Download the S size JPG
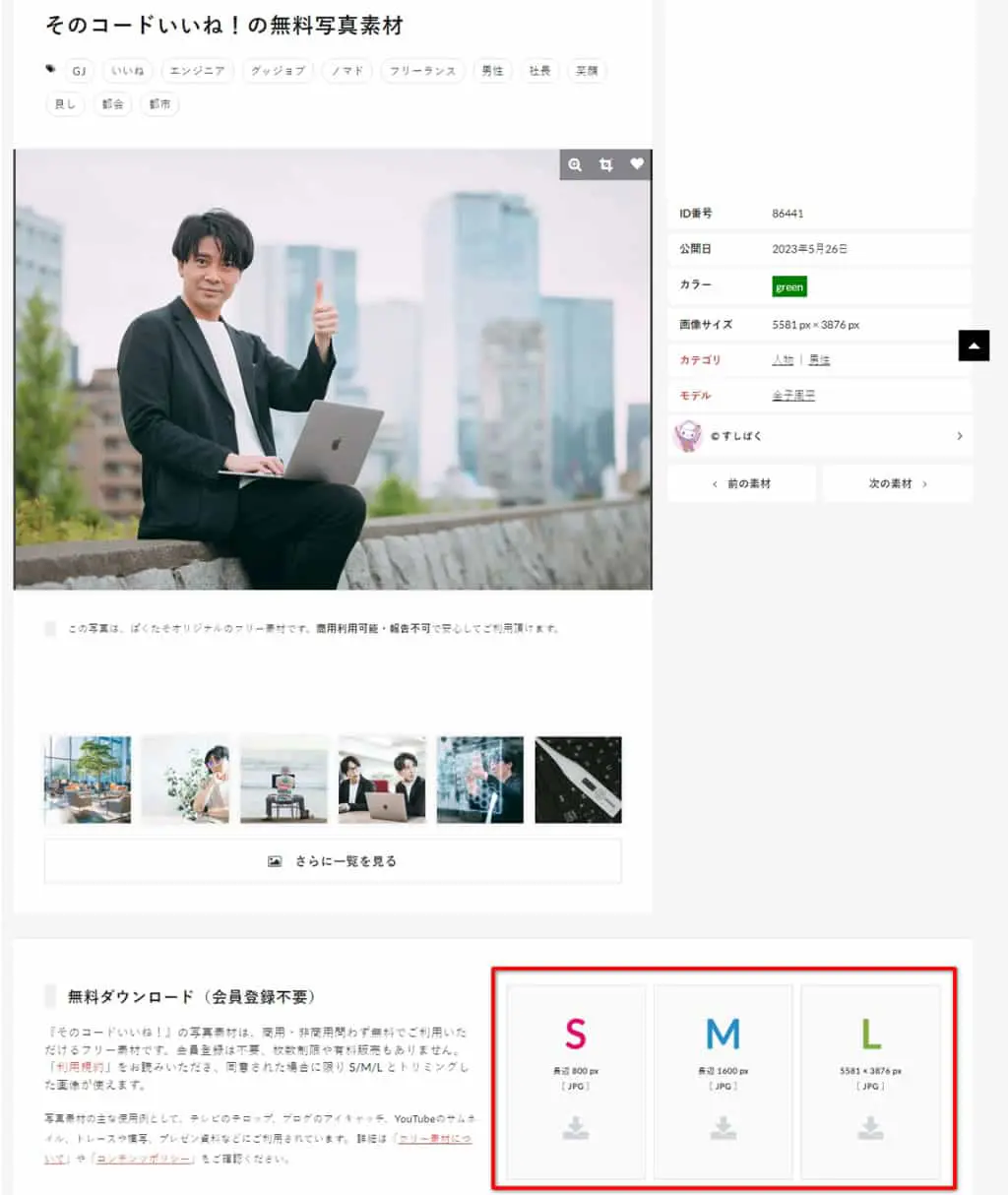Image resolution: width=1008 pixels, height=1195 pixels. pyautogui.click(x=576, y=1082)
